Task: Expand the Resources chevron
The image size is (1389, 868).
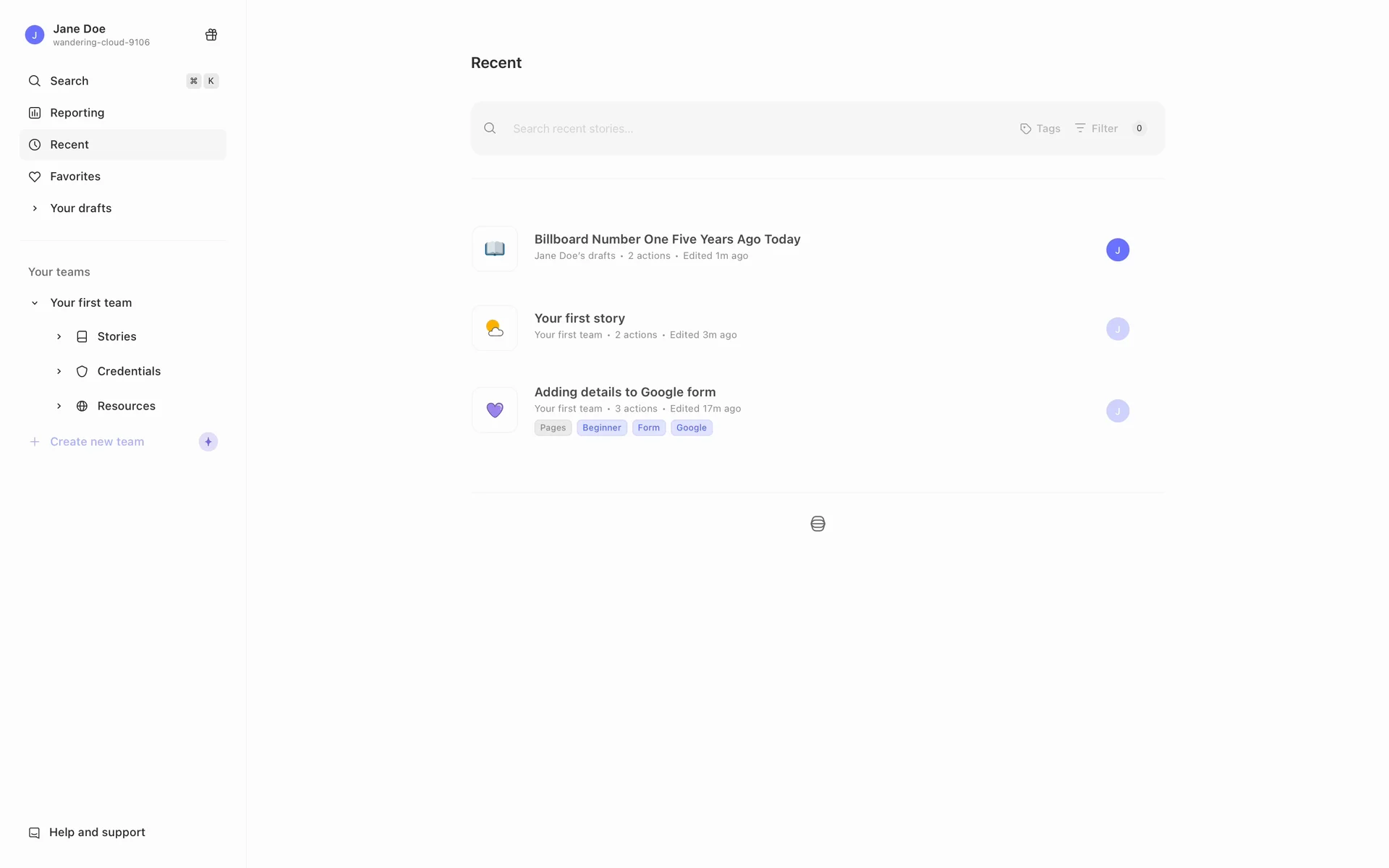Action: click(59, 406)
